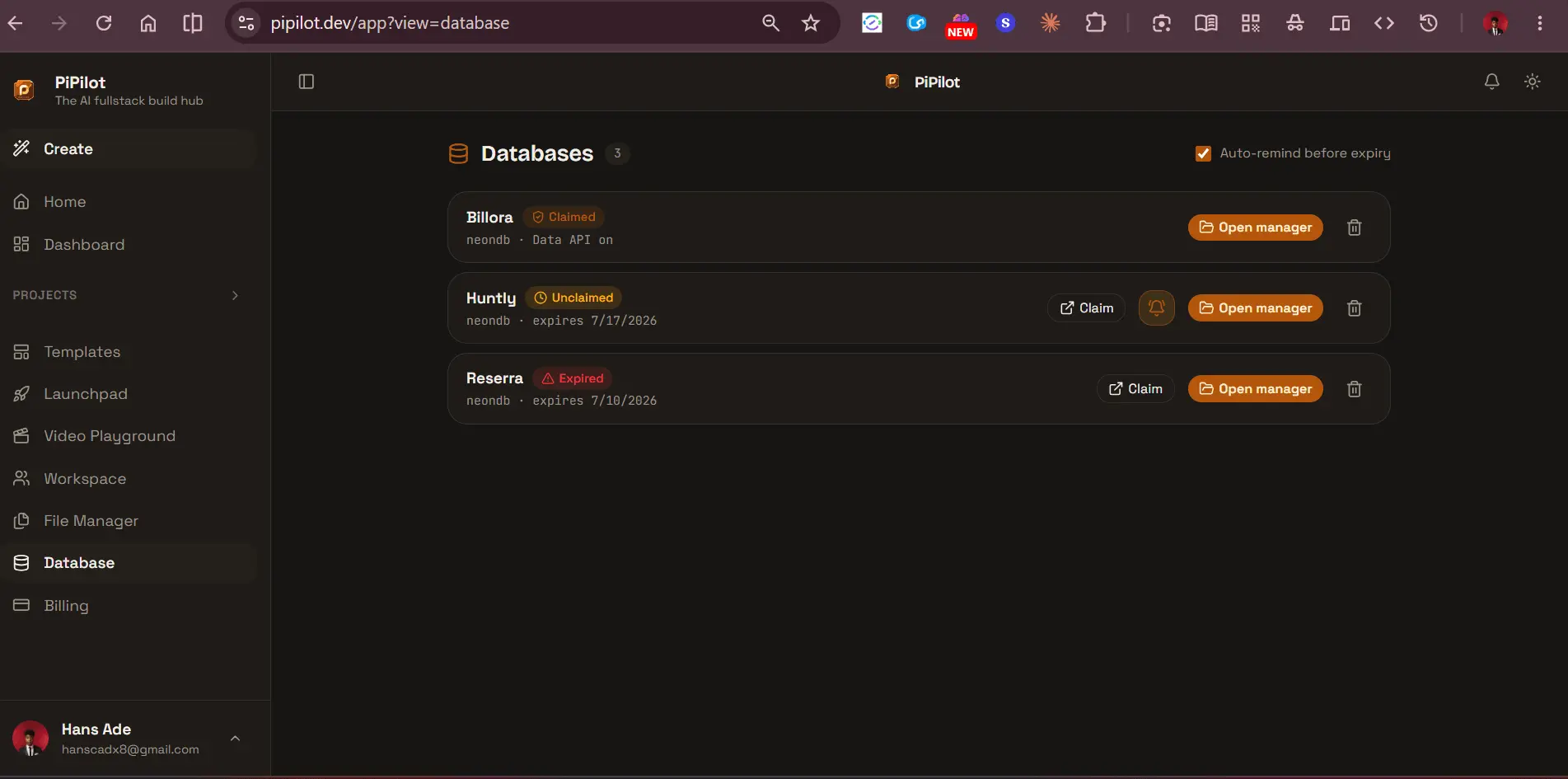Expand Hans Ade account menu

click(235, 739)
